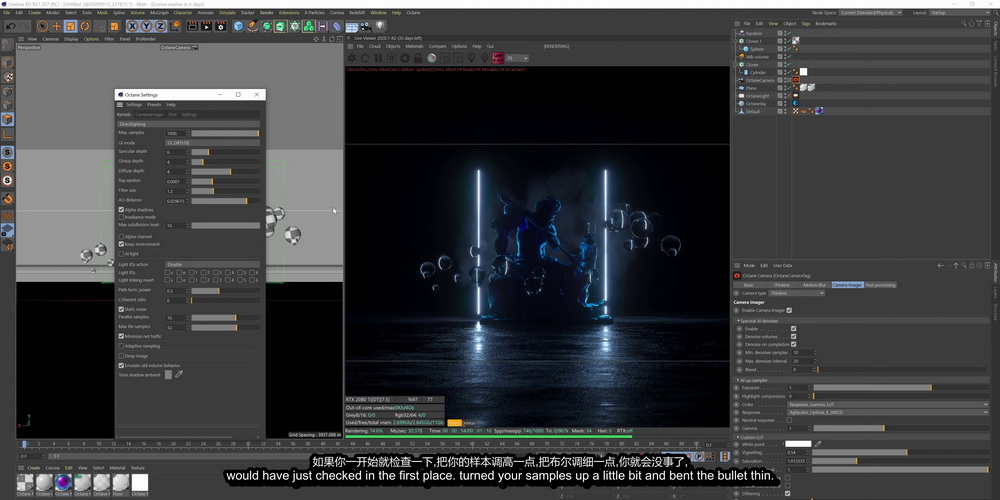Open the Spline Pen tool

(x=253, y=26)
